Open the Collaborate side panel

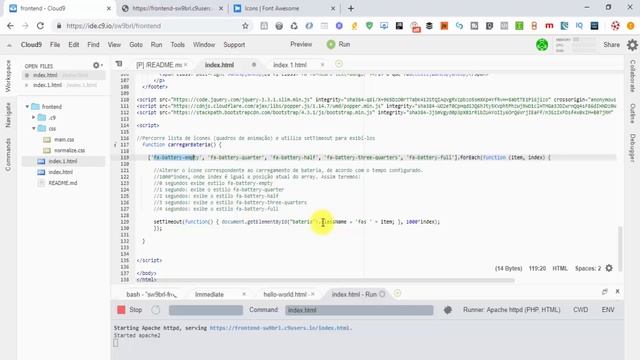click(632, 76)
